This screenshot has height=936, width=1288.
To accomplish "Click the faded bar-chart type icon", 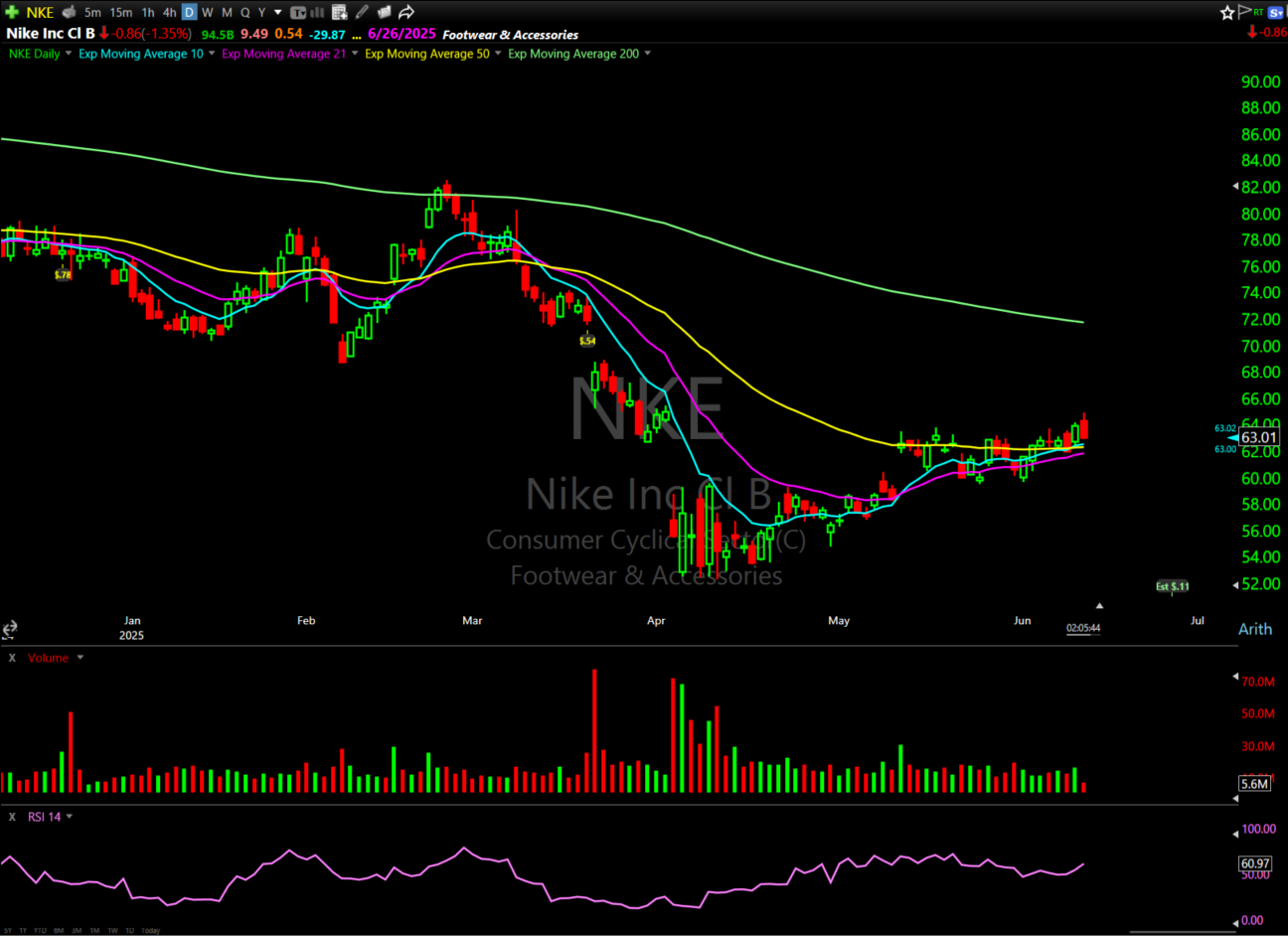I will (x=318, y=12).
